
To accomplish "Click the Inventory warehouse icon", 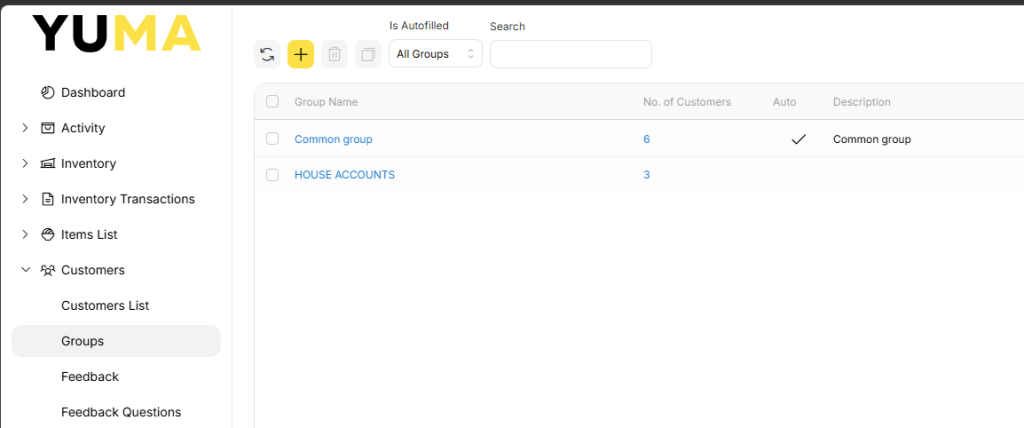I will coord(47,163).
